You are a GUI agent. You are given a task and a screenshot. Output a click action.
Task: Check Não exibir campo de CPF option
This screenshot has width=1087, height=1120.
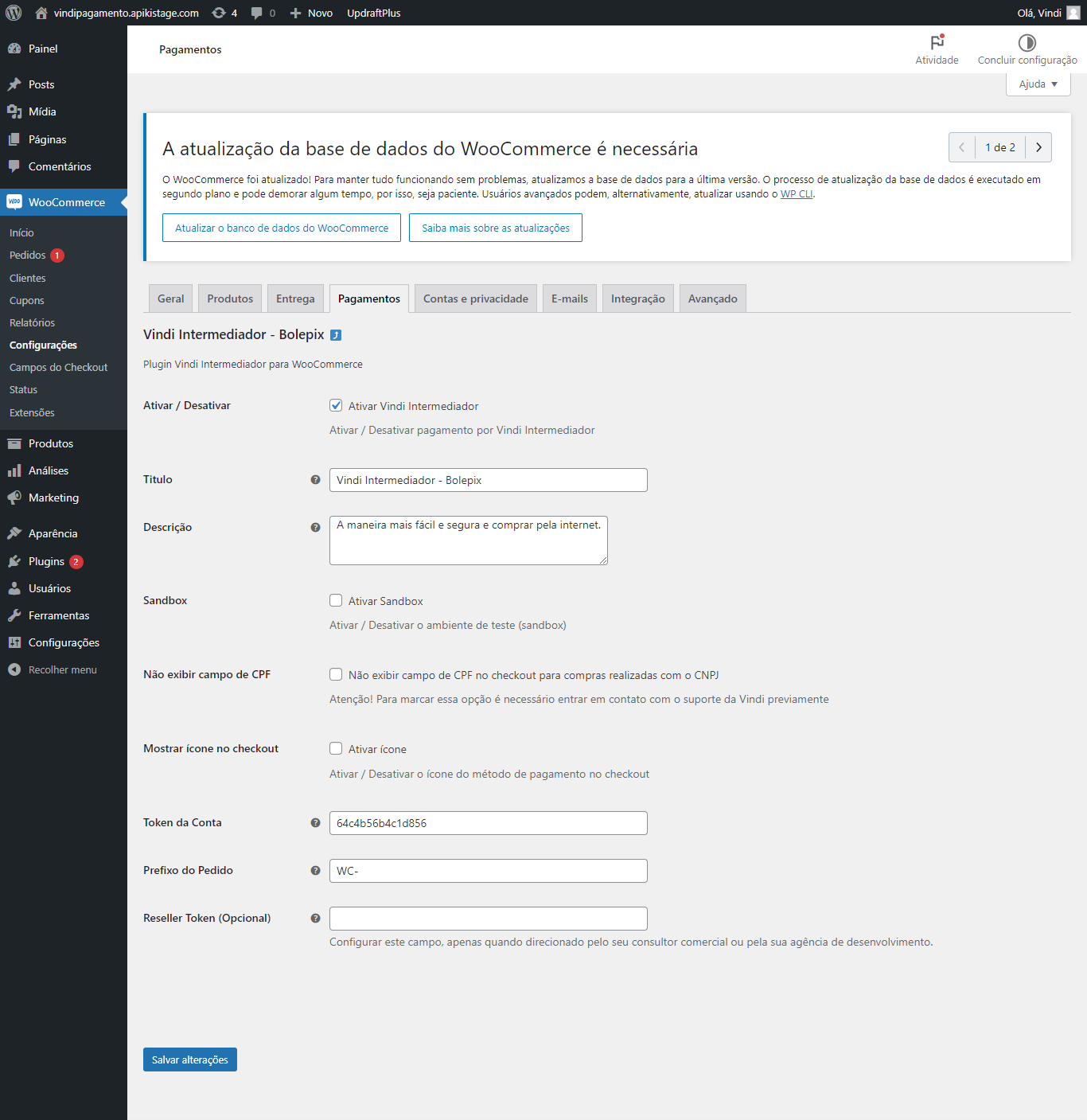(336, 674)
